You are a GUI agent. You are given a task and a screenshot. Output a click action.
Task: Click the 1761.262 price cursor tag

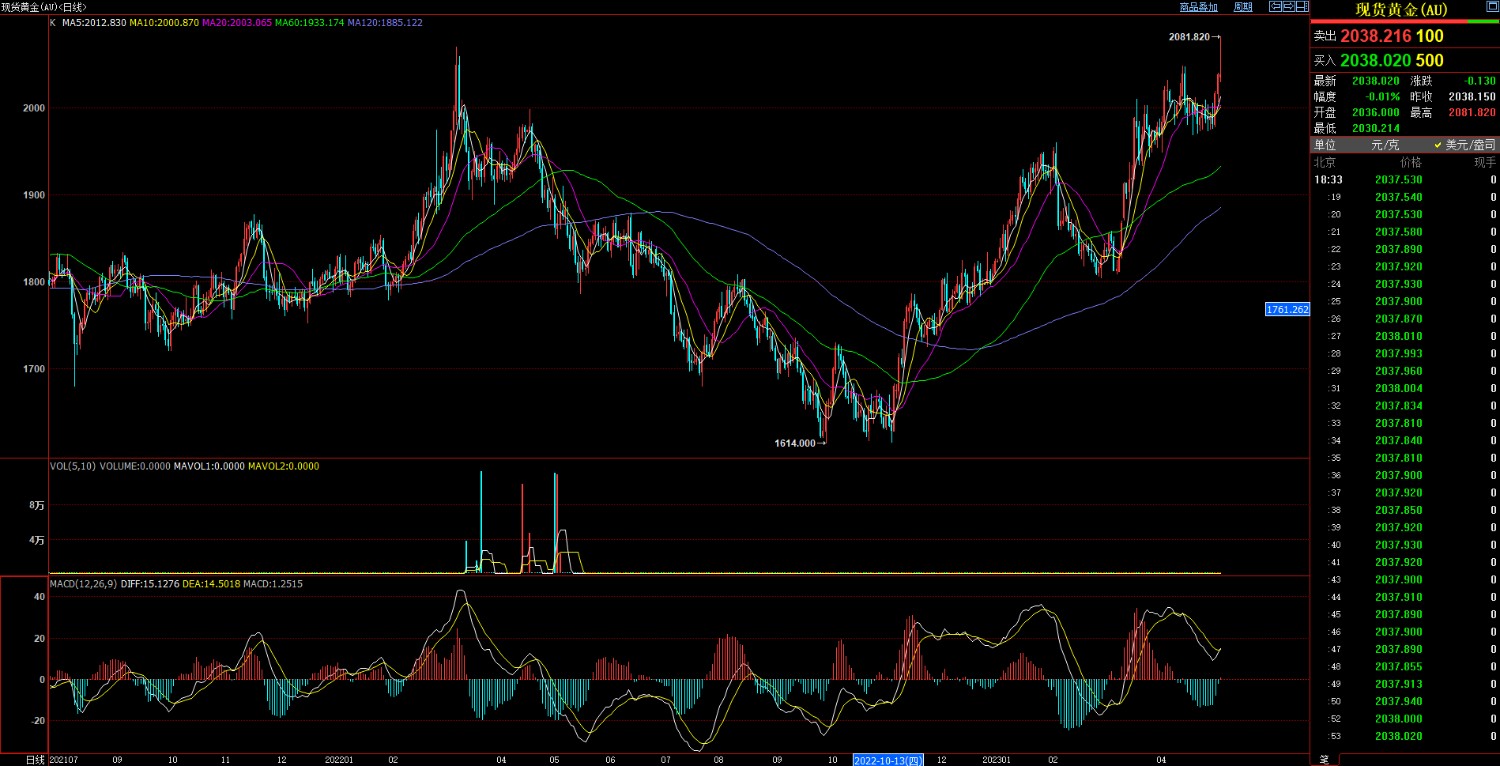click(x=1287, y=310)
